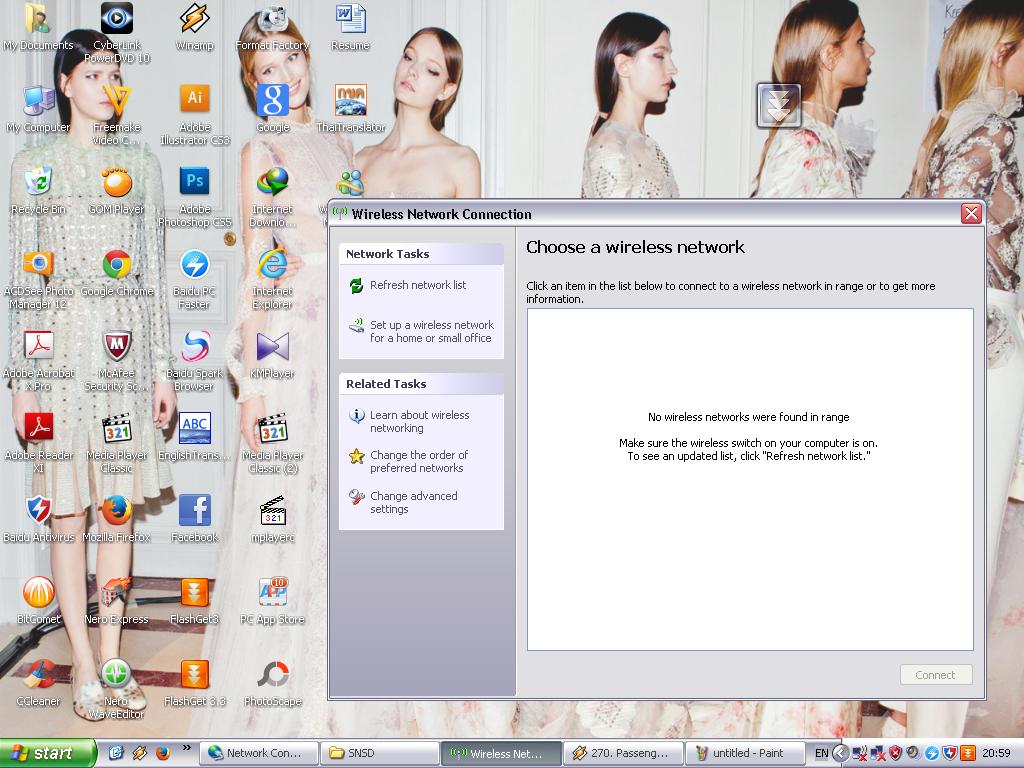Launch Mozilla Firefox from desktop
The height and width of the screenshot is (768, 1024).
117,519
